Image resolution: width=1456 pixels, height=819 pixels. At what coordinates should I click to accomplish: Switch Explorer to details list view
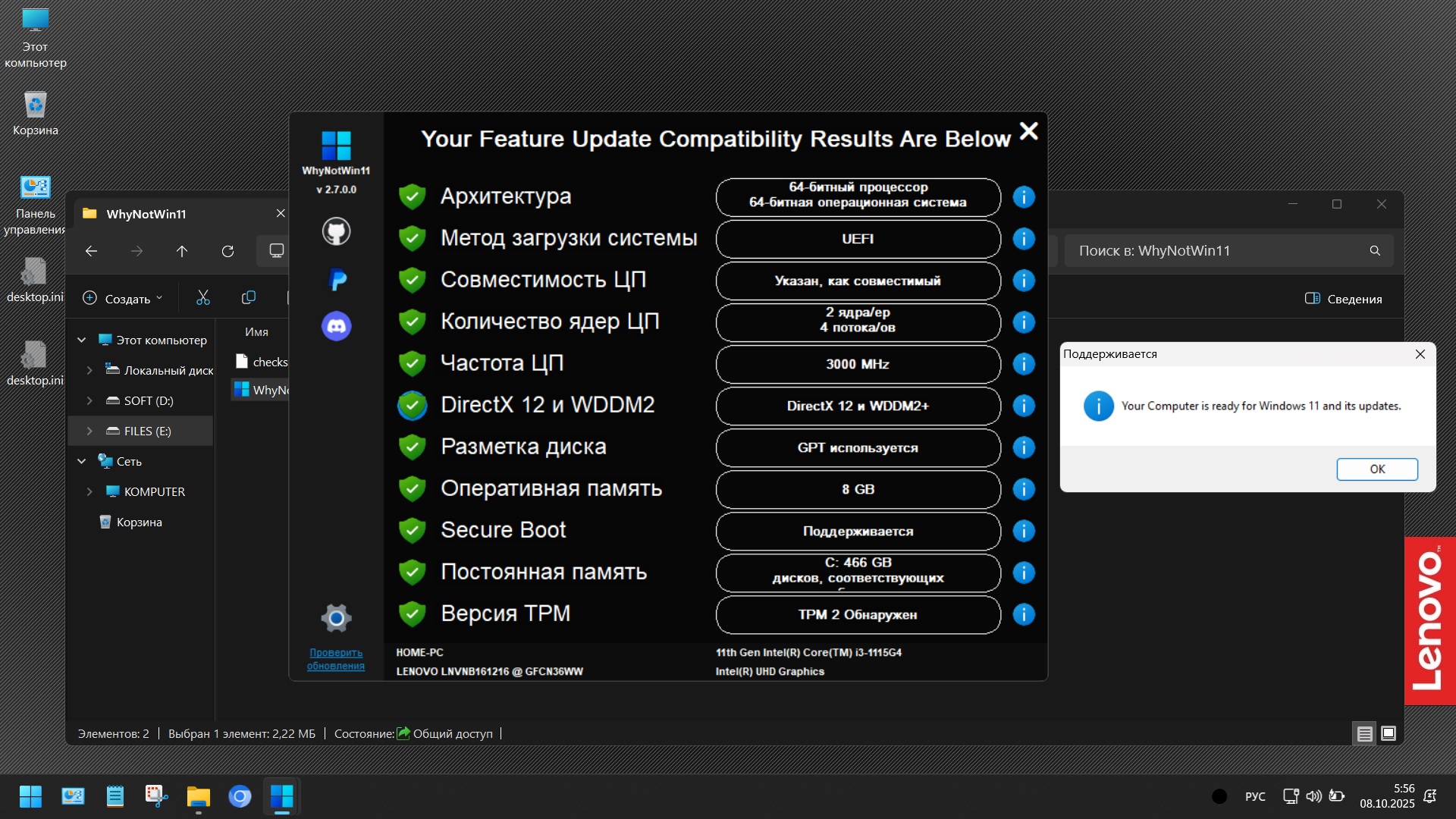1364,733
